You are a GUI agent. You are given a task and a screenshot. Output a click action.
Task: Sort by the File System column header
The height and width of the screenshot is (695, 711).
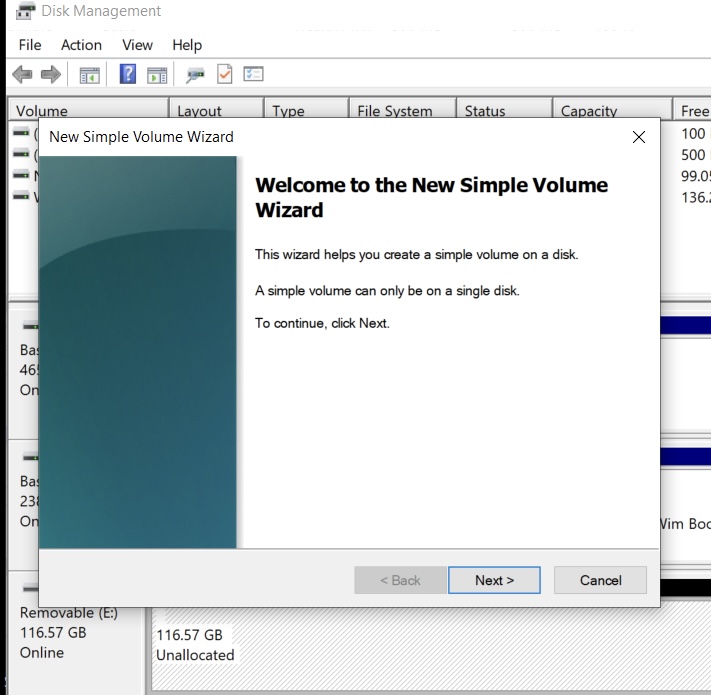(x=395, y=111)
